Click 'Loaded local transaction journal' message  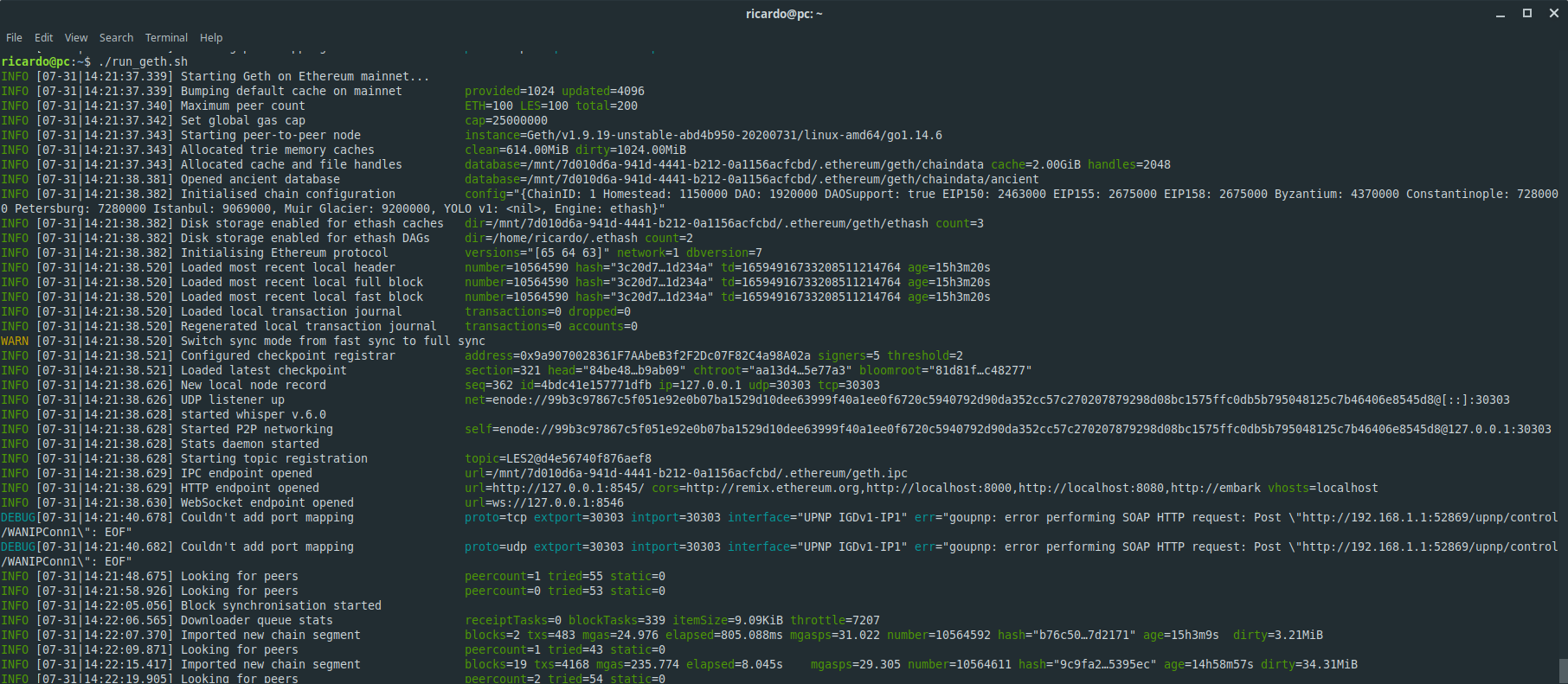coord(291,311)
